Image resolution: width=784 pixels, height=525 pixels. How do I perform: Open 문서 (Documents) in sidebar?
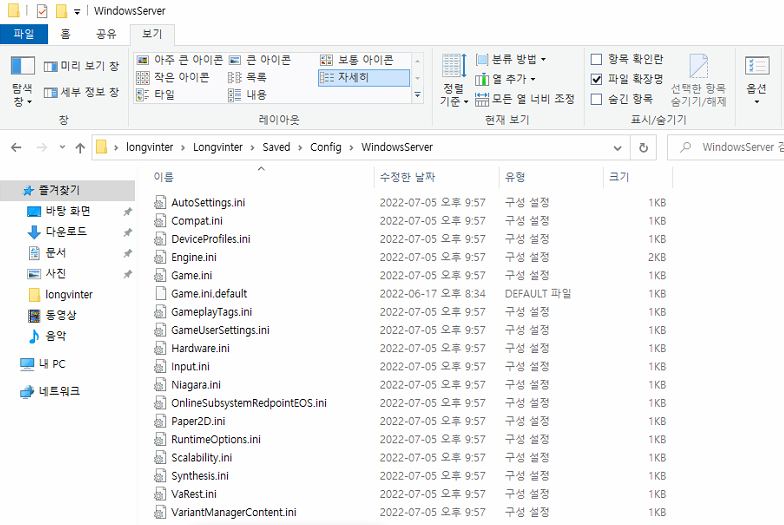tap(56, 252)
